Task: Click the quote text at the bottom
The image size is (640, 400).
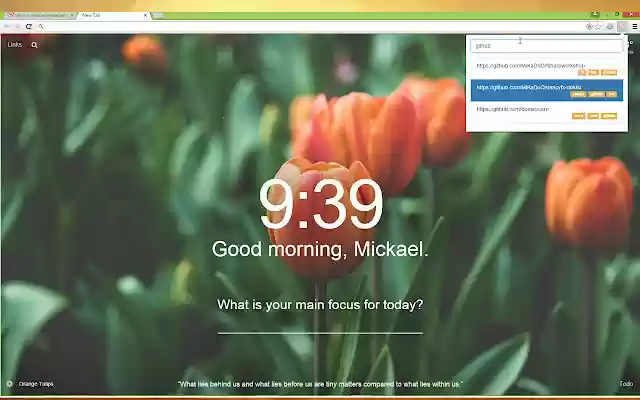Action: (320, 384)
